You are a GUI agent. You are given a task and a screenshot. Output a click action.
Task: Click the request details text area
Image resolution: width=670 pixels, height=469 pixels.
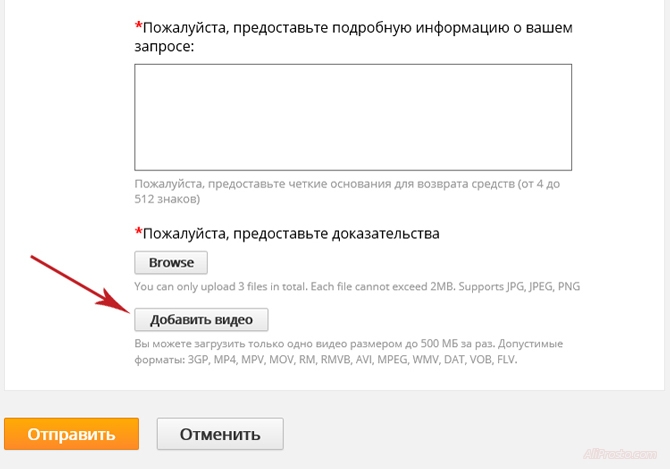click(352, 117)
